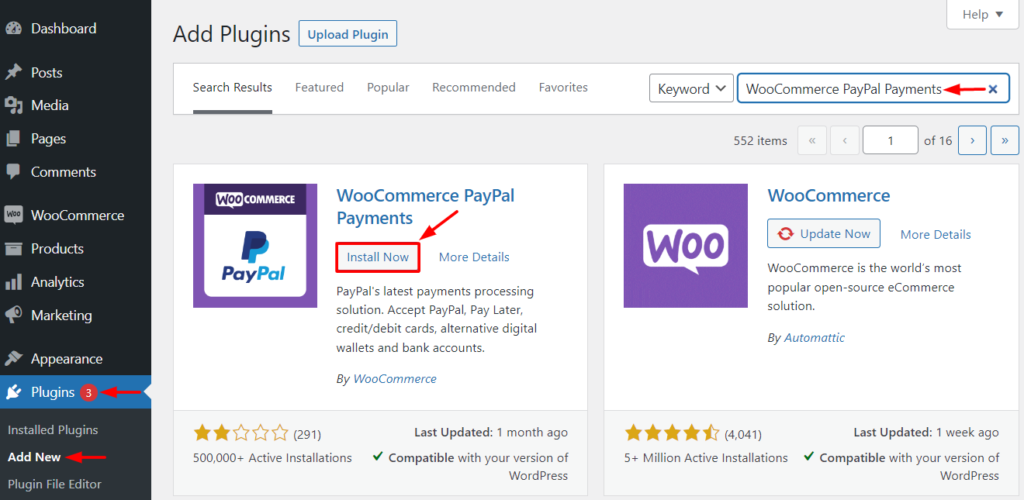
Task: Switch to the Popular tab
Action: tap(388, 87)
